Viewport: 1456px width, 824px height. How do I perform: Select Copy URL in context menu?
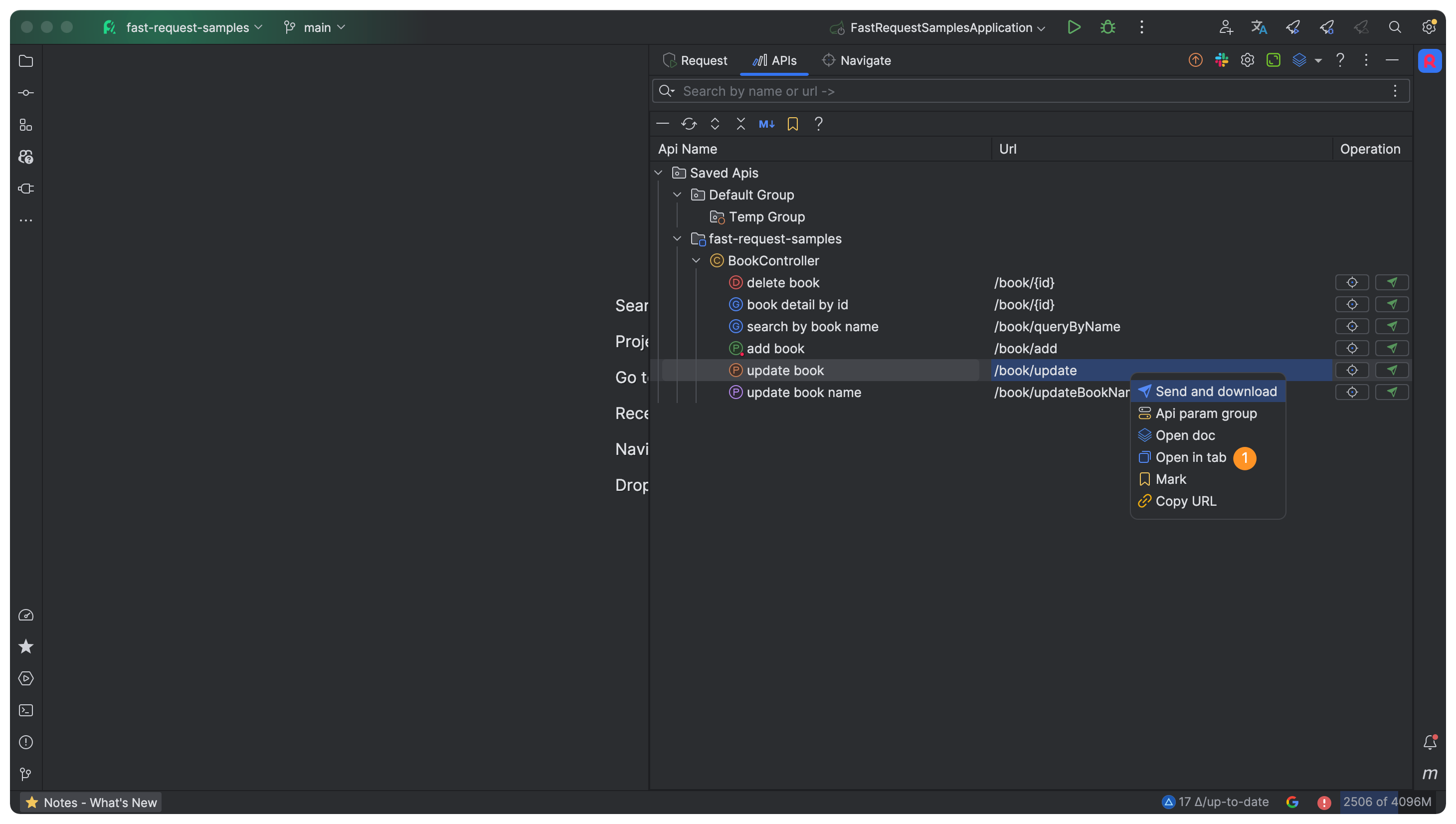pos(1186,501)
